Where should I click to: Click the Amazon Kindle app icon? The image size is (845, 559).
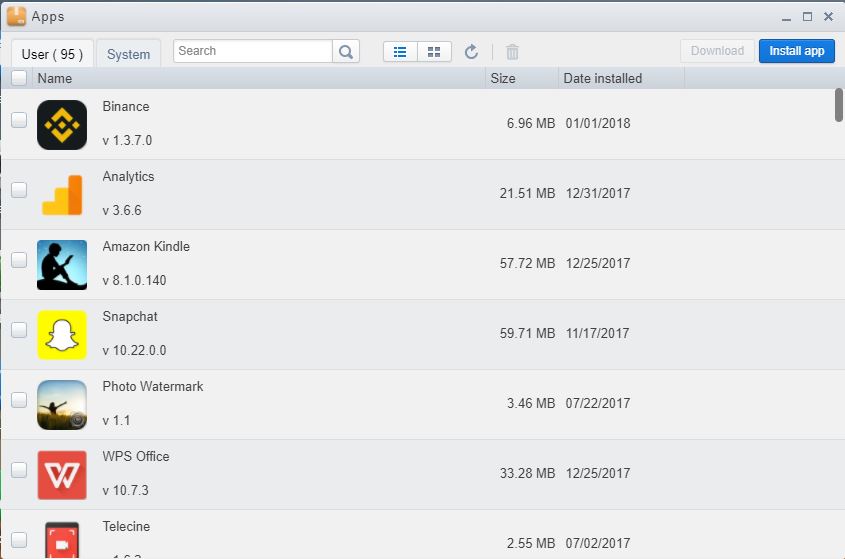62,265
